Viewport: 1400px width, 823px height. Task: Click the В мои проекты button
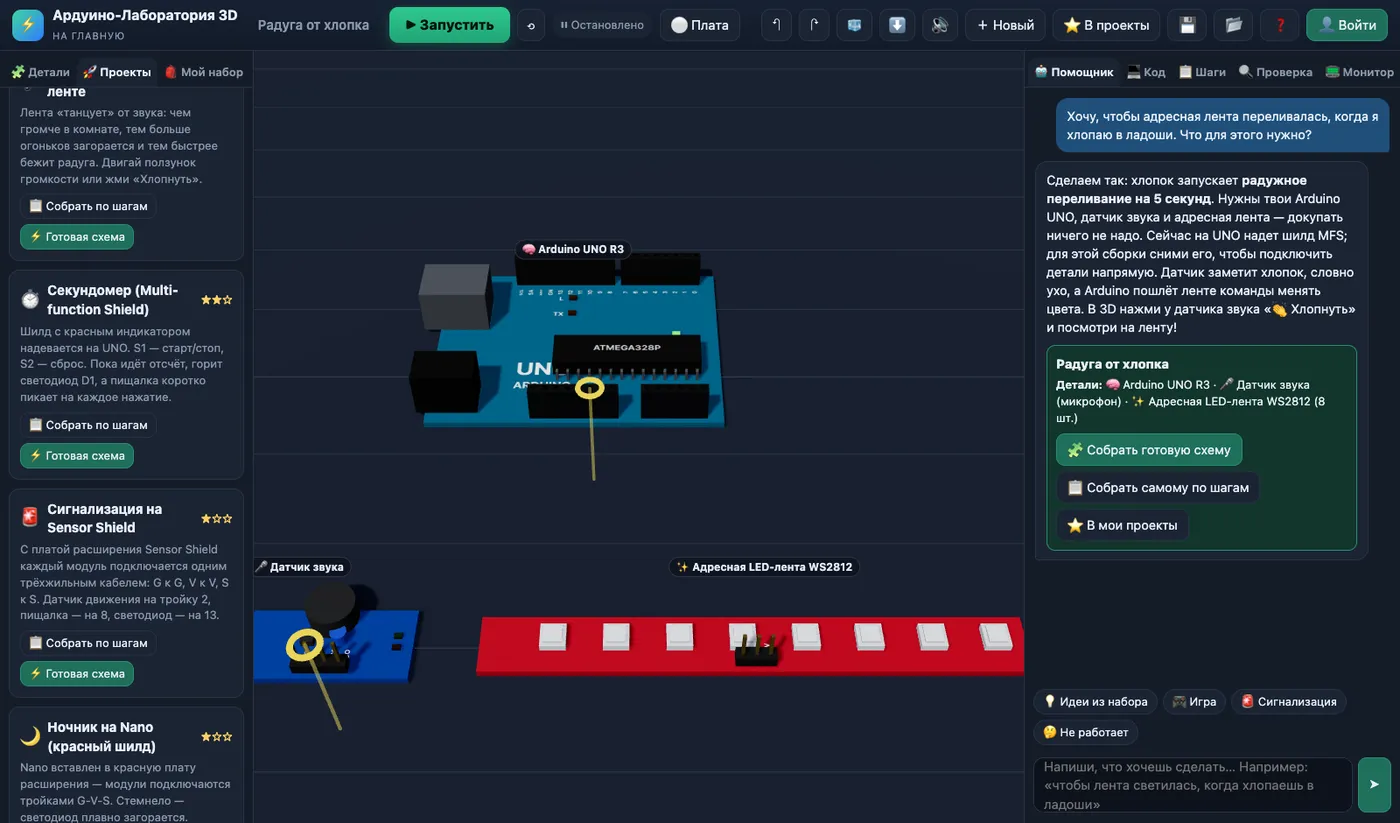pos(1123,525)
